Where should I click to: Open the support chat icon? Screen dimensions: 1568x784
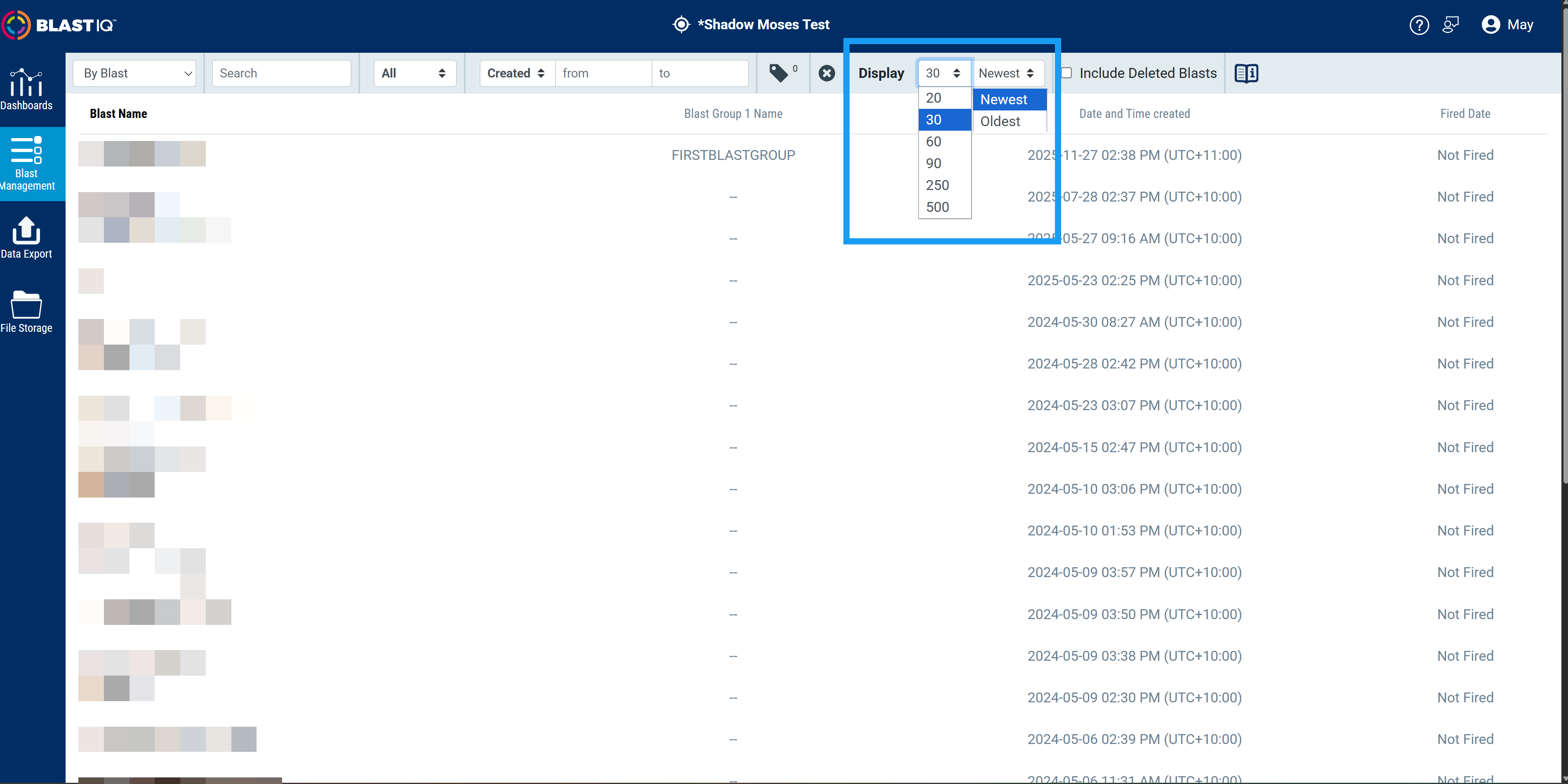point(1450,25)
